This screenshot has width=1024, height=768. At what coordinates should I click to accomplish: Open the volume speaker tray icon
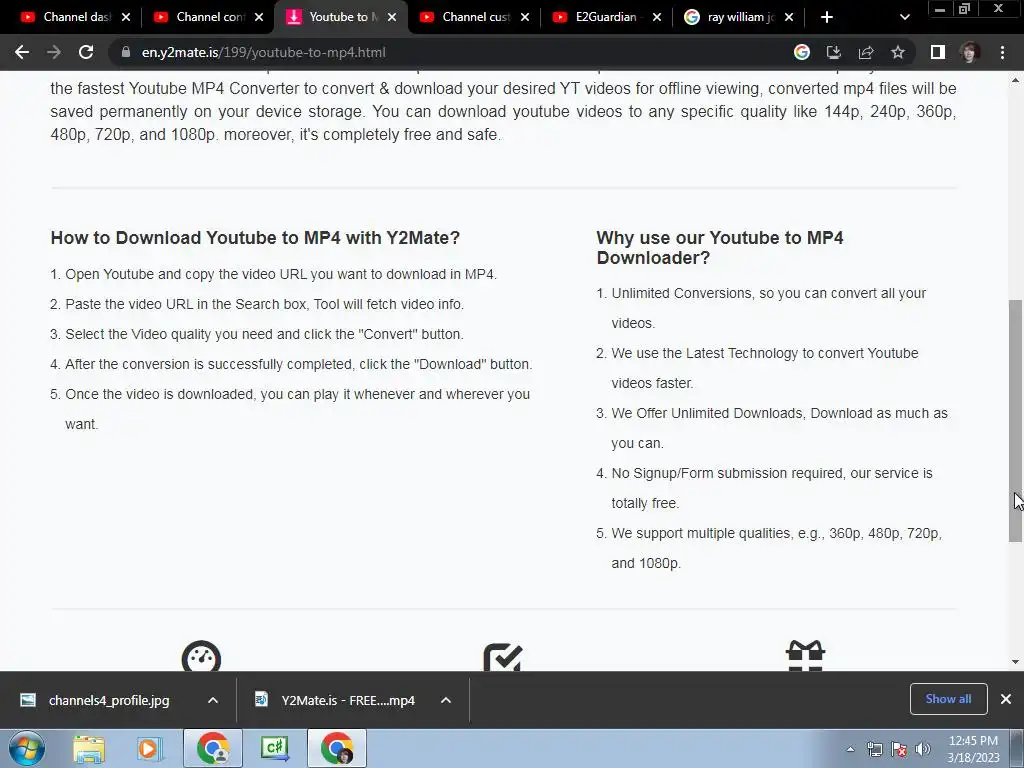pos(923,749)
